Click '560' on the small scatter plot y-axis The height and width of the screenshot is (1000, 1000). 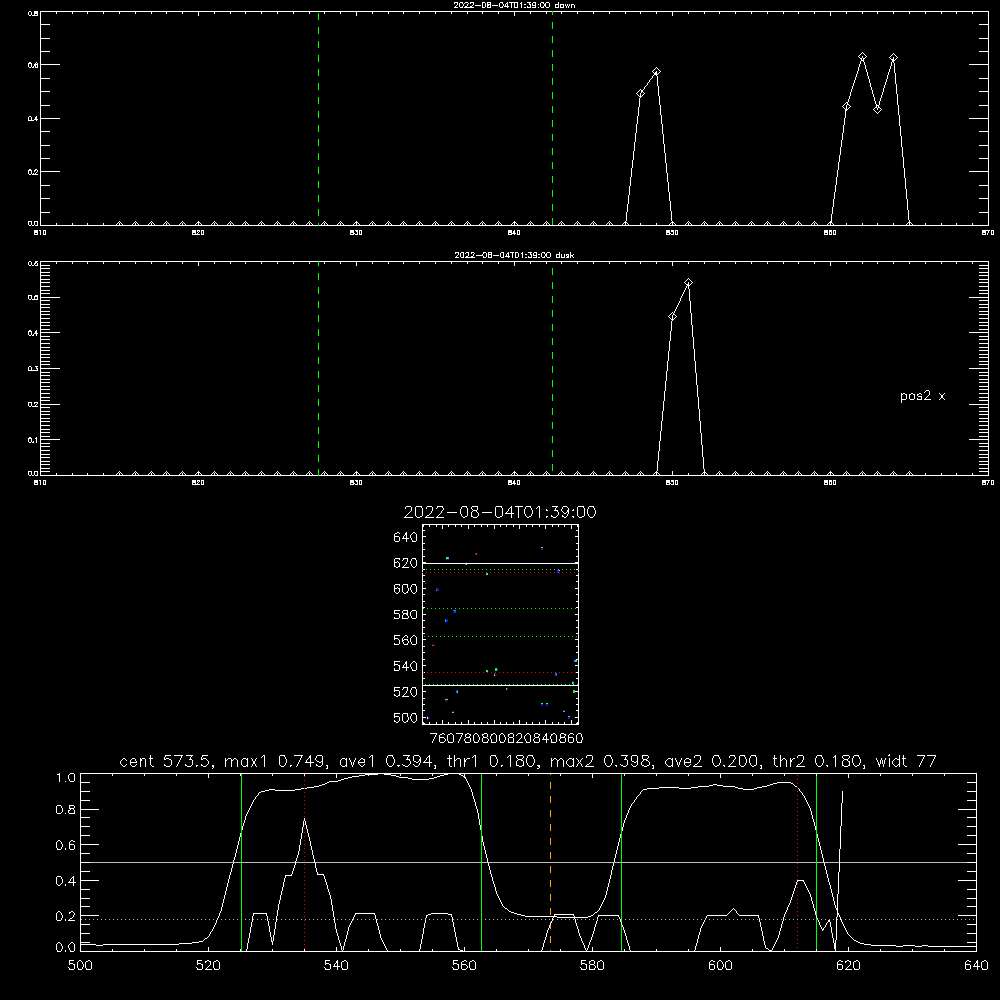click(x=406, y=640)
